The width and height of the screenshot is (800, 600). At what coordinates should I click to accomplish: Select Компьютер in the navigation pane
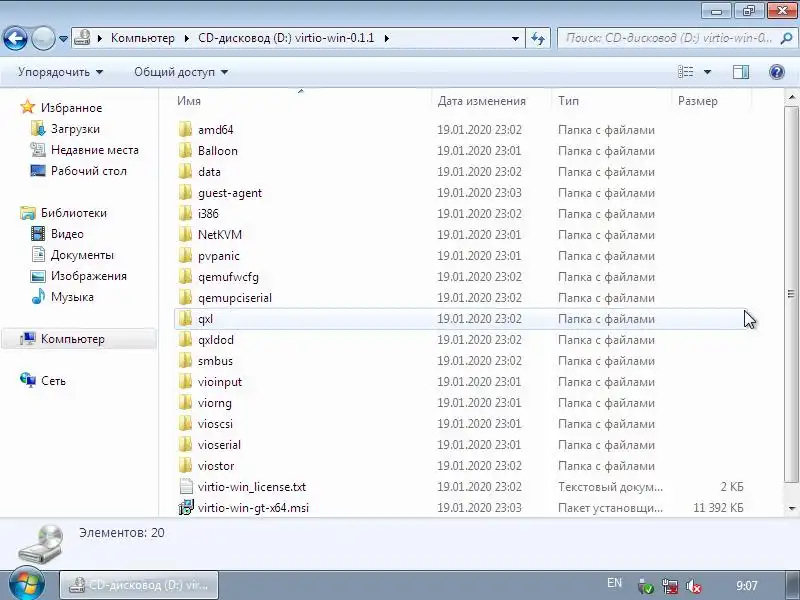click(72, 339)
